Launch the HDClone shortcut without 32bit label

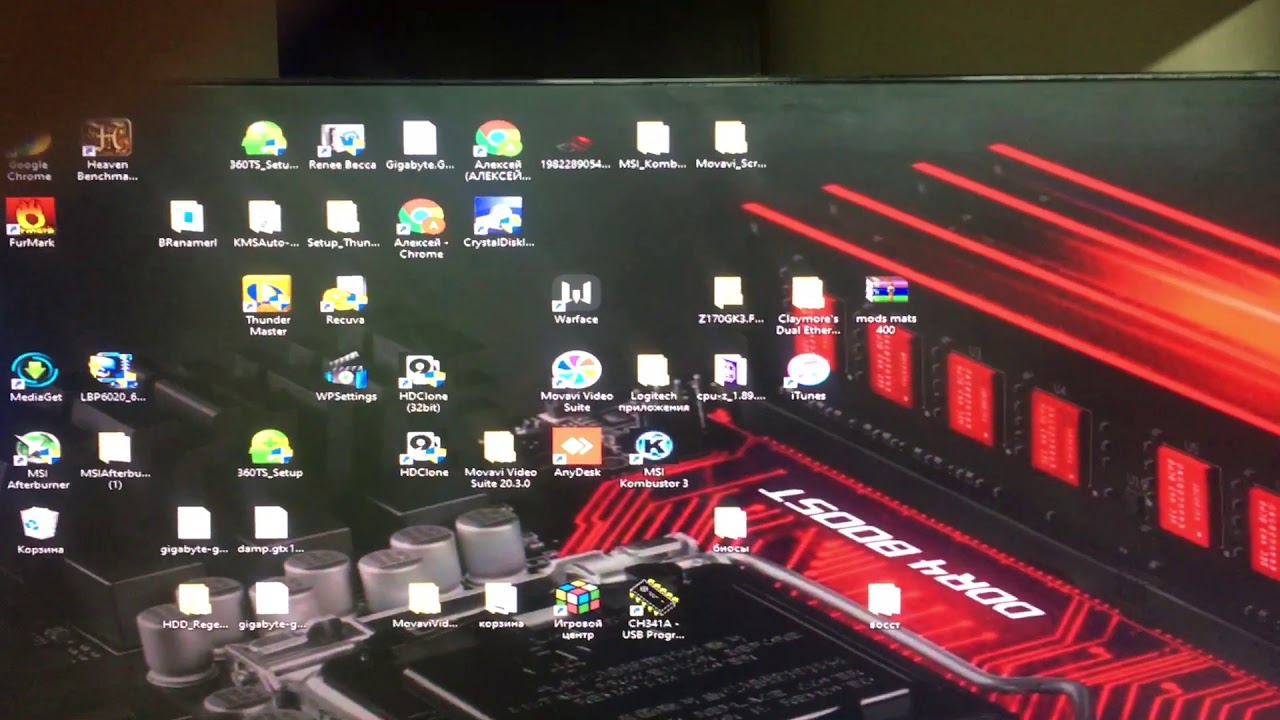[424, 454]
